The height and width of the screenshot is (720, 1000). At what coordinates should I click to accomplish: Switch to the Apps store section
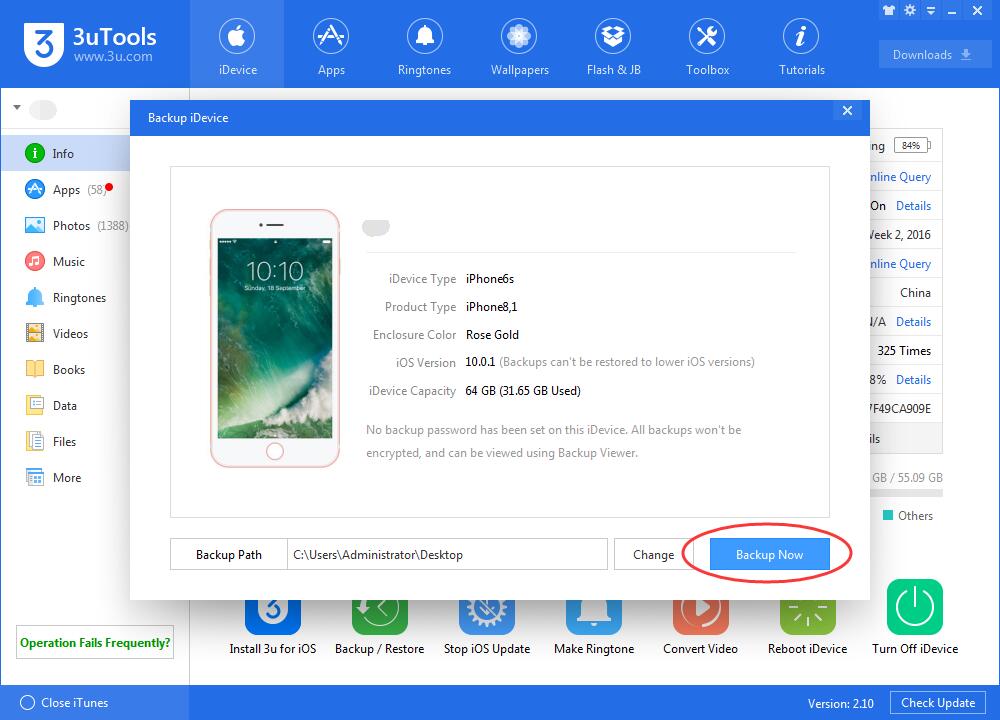click(331, 44)
